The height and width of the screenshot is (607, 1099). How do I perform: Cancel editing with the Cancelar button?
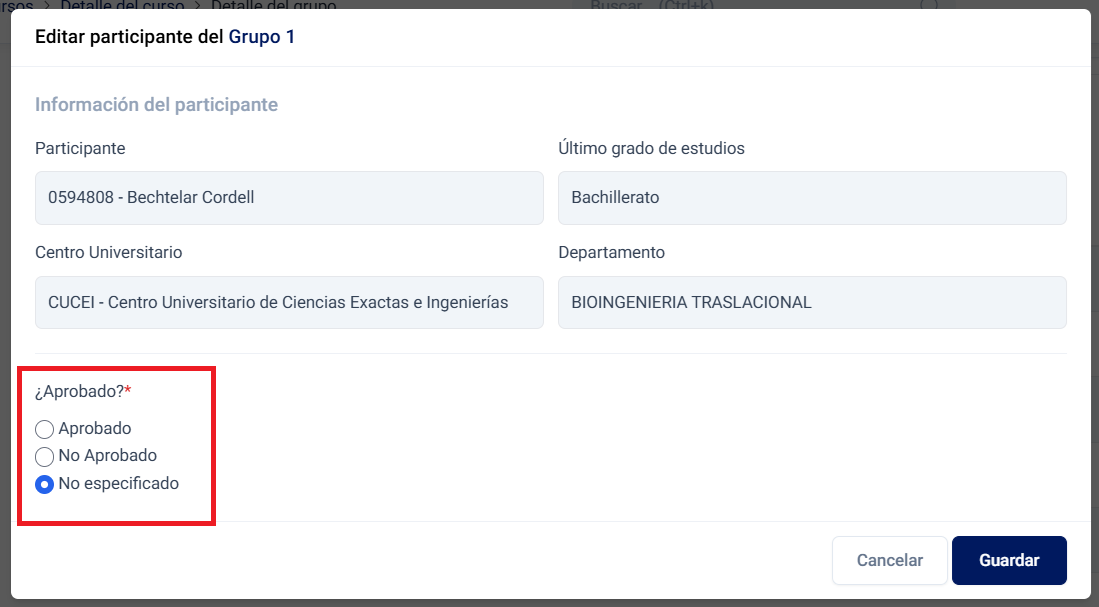click(889, 560)
